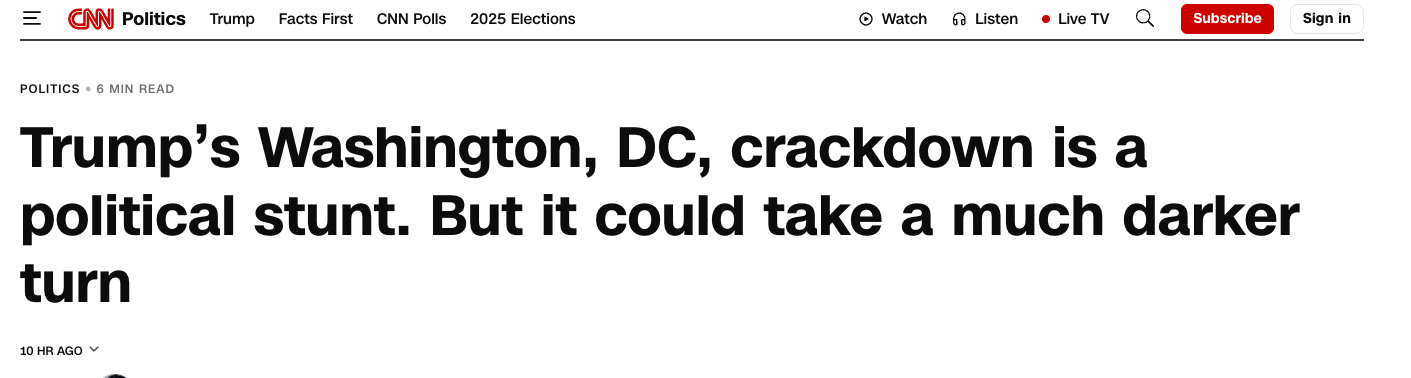Click the red CNN logo
The width and height of the screenshot is (1411, 378).
pos(91,18)
